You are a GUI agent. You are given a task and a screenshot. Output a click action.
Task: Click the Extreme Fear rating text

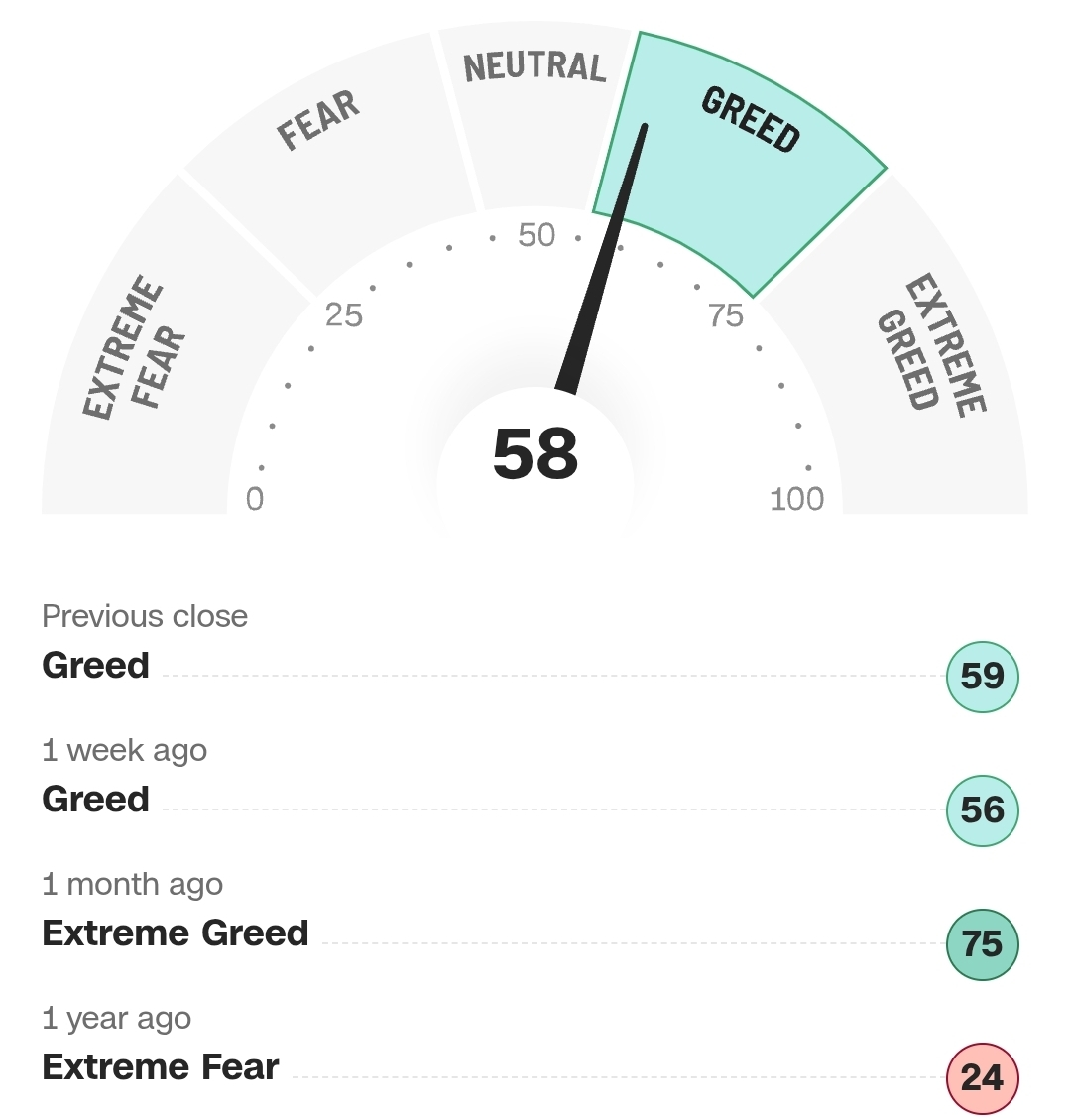161,1067
